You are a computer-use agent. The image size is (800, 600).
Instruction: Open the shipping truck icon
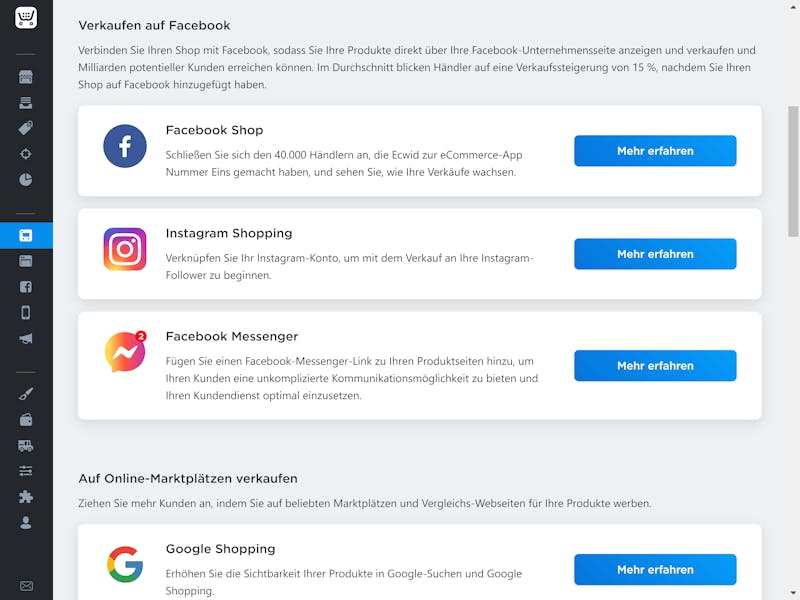click(26, 446)
